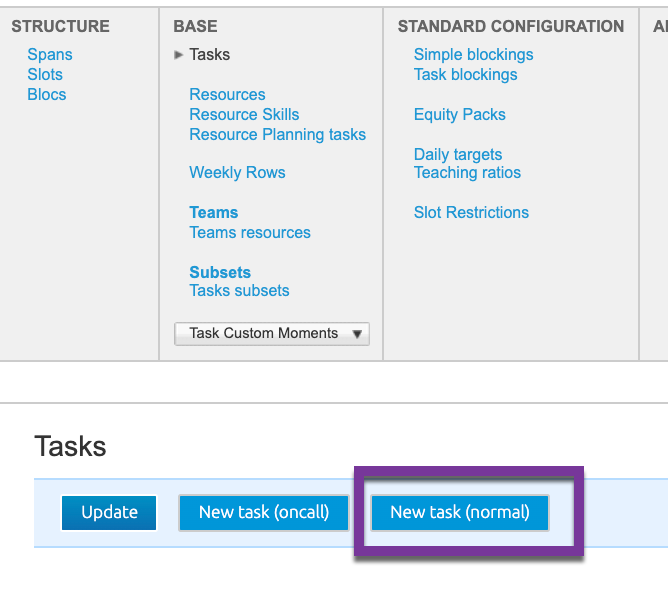
Task: Open the Resources link
Action: click(227, 95)
